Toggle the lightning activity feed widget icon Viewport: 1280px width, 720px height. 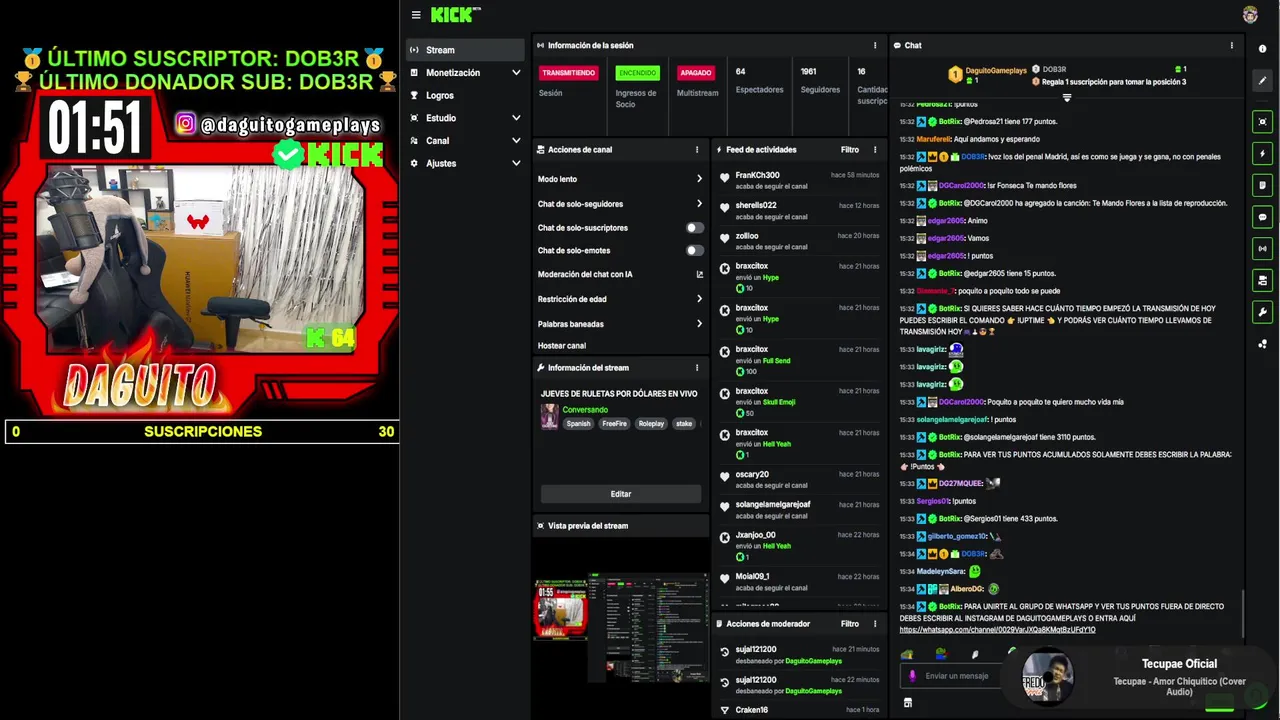[x=1262, y=154]
